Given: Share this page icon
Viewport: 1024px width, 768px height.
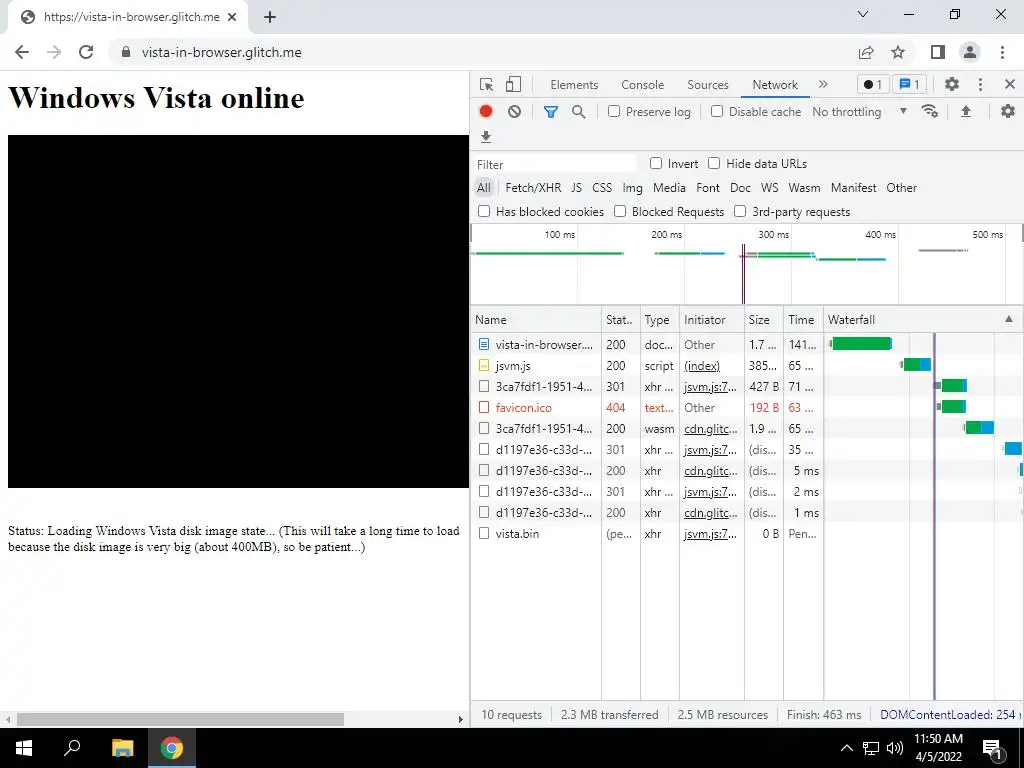Looking at the screenshot, I should tap(866, 52).
